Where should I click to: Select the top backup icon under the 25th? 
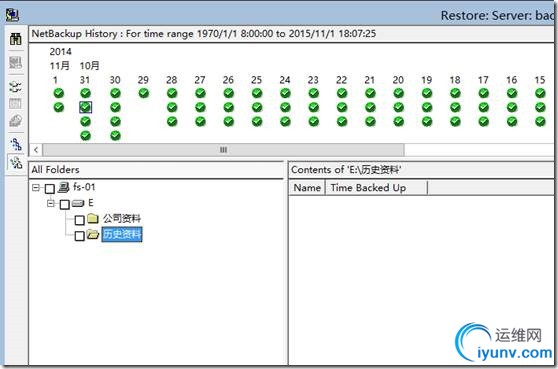(257, 93)
